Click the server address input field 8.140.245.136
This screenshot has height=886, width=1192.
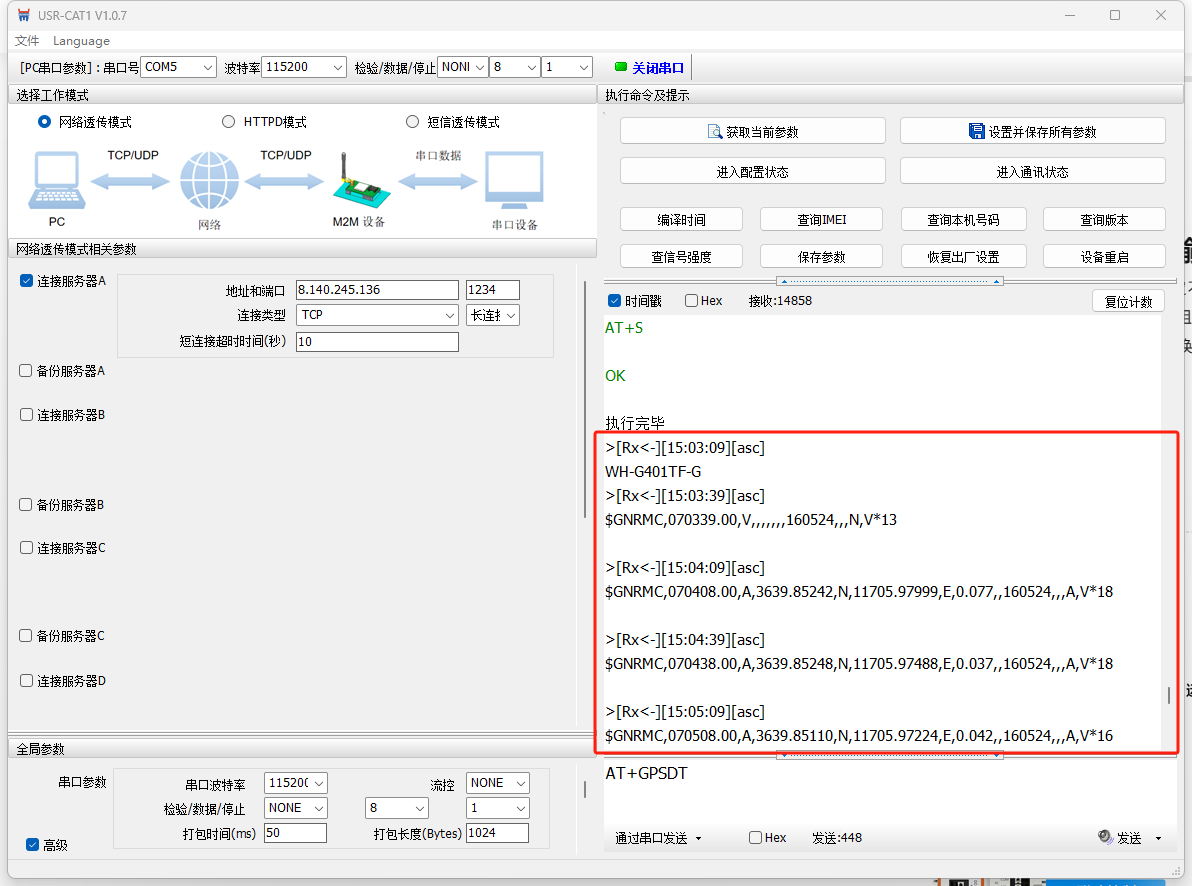377,290
